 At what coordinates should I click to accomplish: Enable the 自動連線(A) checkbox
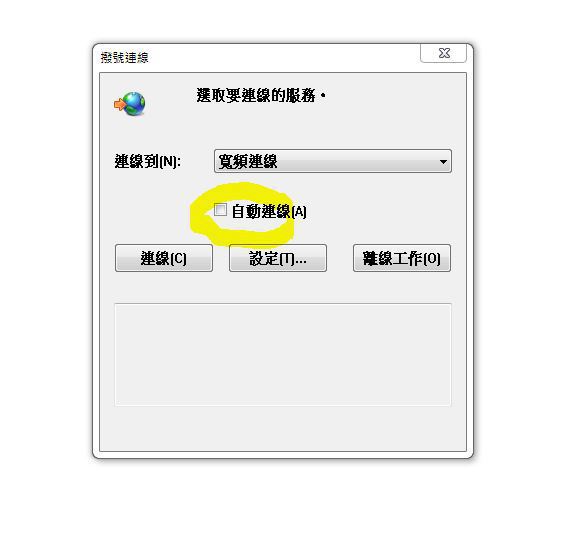(x=220, y=210)
